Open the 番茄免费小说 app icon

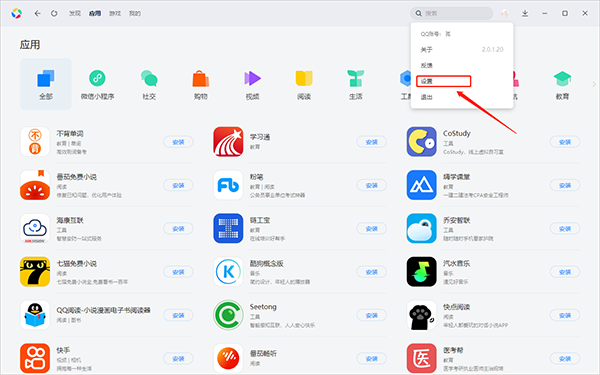click(x=35, y=185)
